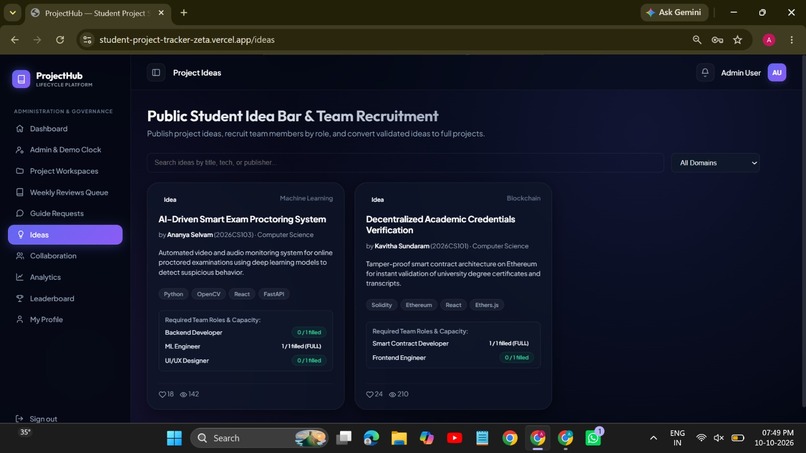Open YouTube from the taskbar
This screenshot has width=806, height=453.
tap(454, 438)
